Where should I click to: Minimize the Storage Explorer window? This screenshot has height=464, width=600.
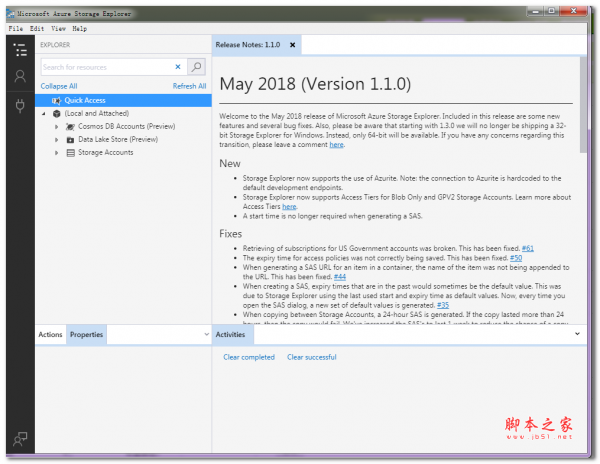[x=535, y=11]
